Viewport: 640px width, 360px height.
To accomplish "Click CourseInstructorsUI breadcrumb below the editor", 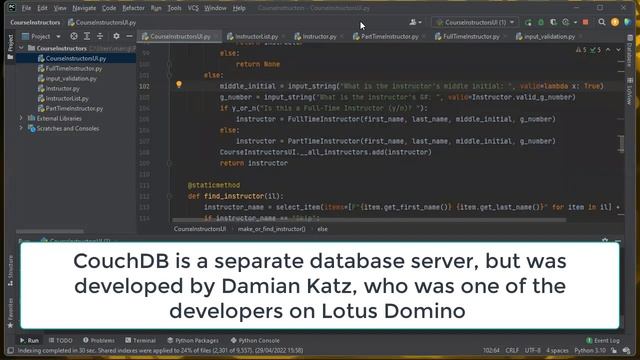I will tap(200, 229).
